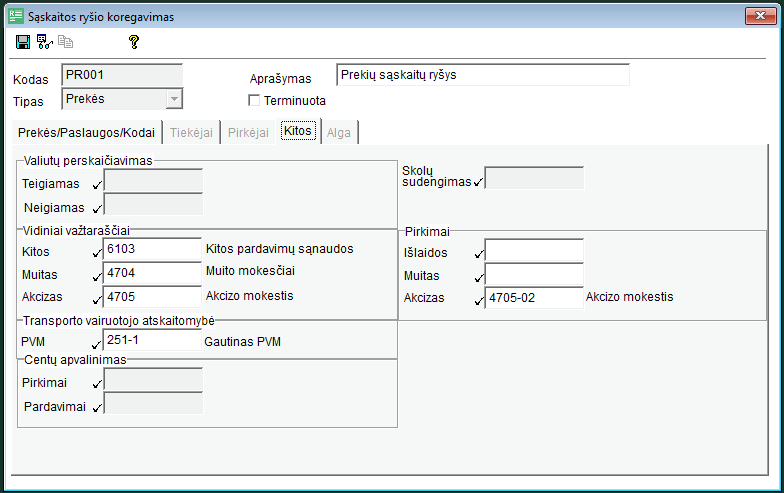Switch to the Prekės/Paslaugos/Kodai tab

(86, 132)
